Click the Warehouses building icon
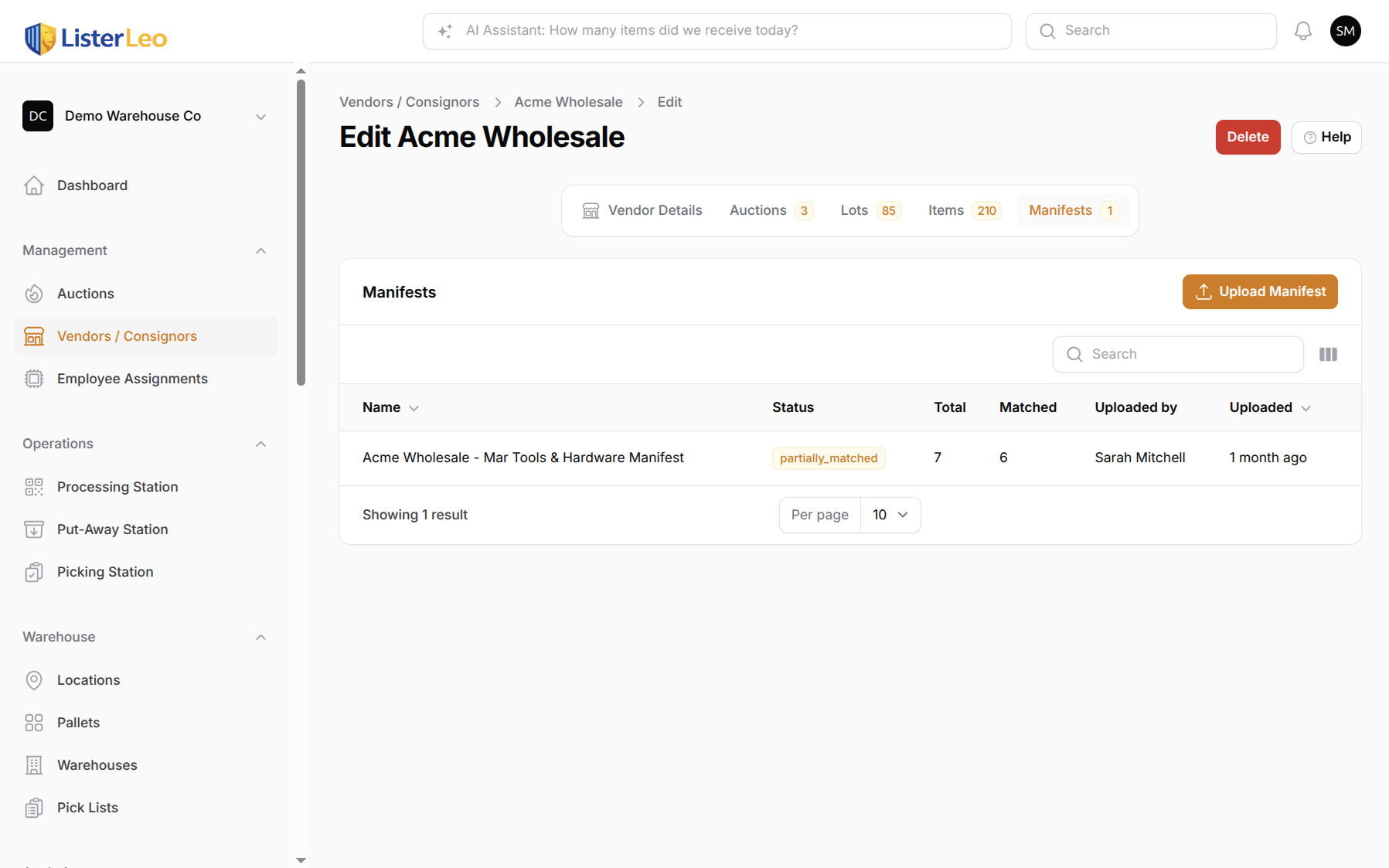Viewport: 1389px width, 868px height. pyautogui.click(x=34, y=765)
